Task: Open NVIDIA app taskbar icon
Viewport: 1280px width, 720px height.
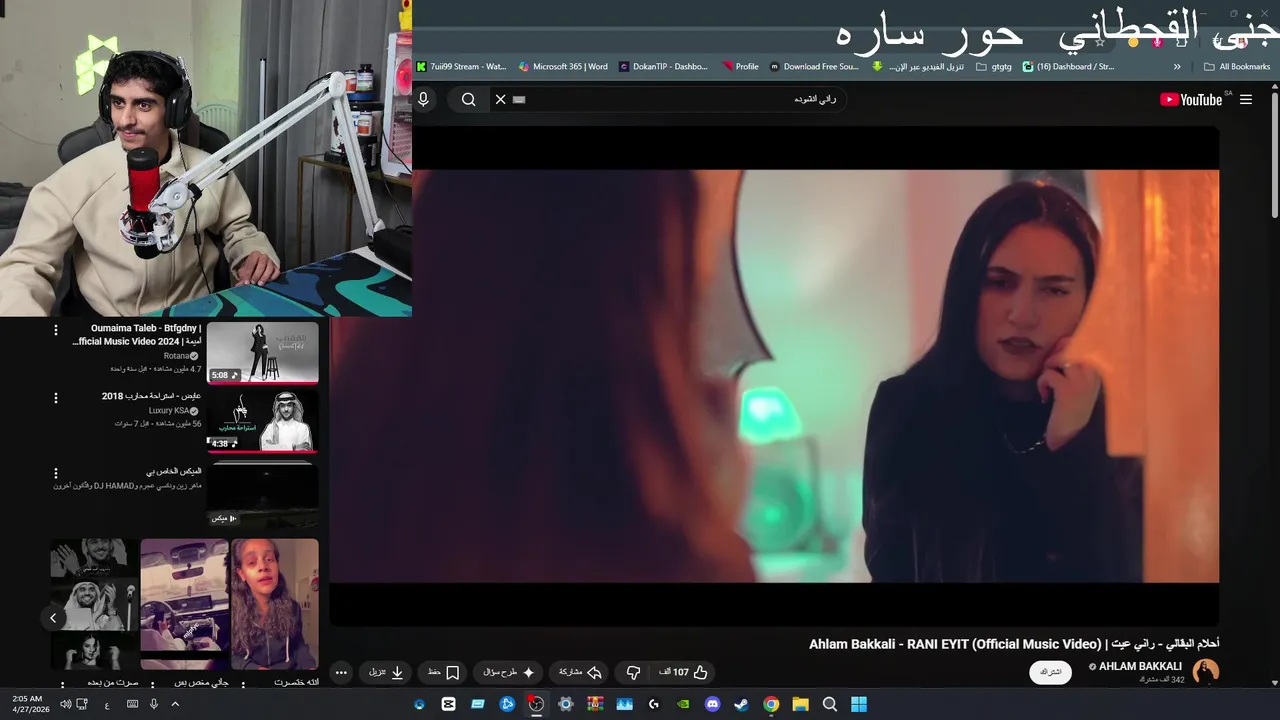Action: tap(683, 704)
